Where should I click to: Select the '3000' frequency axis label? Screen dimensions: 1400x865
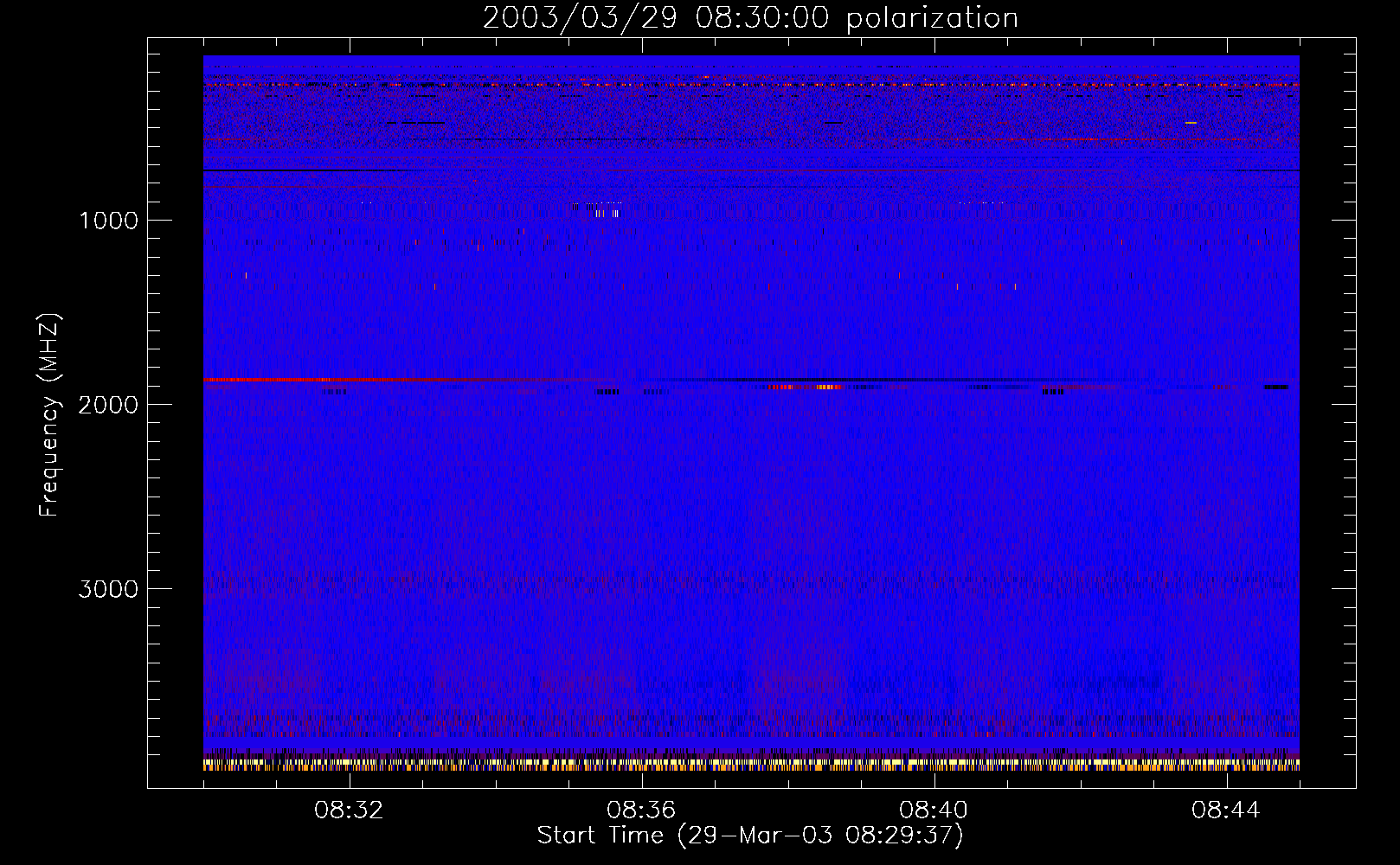click(x=108, y=589)
